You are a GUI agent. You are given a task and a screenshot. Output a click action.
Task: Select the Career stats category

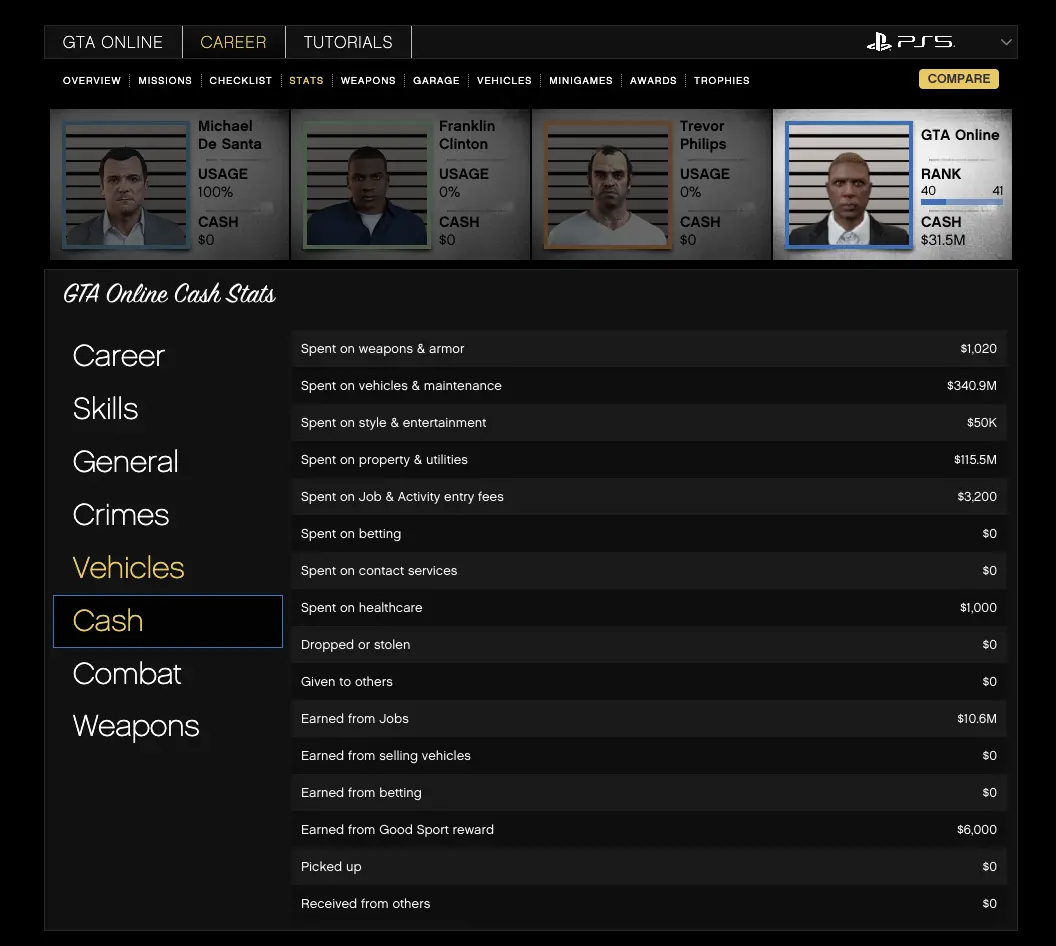click(x=119, y=356)
